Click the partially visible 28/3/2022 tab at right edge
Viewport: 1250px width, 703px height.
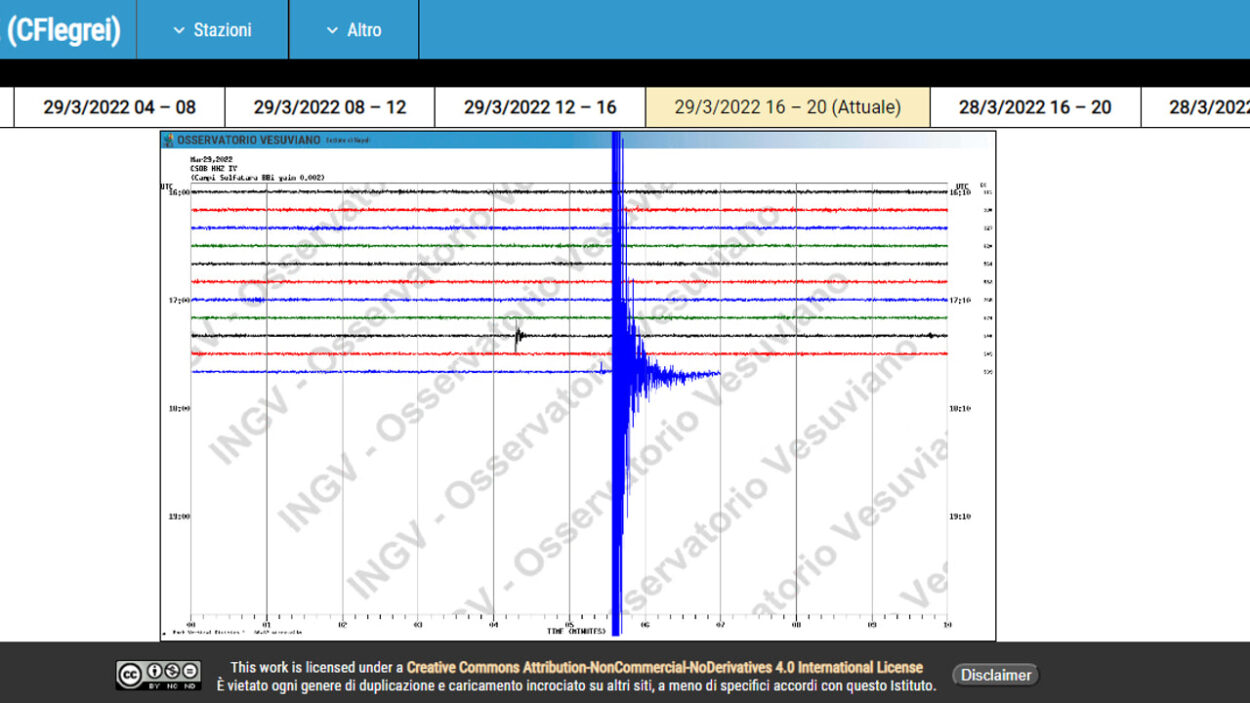[1196, 107]
